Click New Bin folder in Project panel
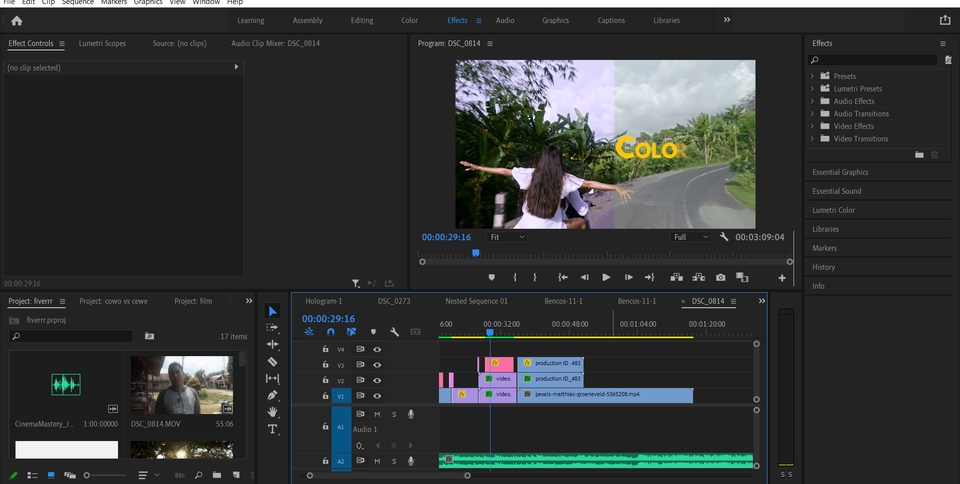 (x=217, y=475)
